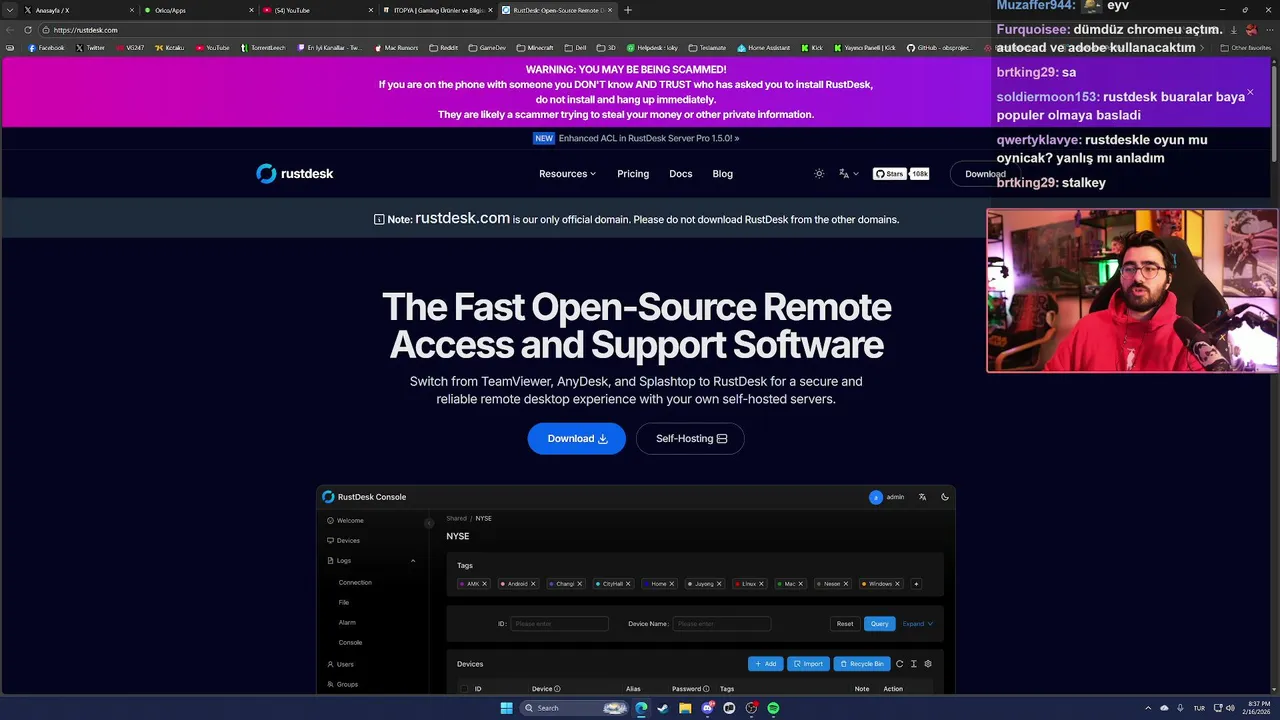This screenshot has height=720, width=1280.
Task: Expand the search filters via Expand link
Action: pos(917,624)
